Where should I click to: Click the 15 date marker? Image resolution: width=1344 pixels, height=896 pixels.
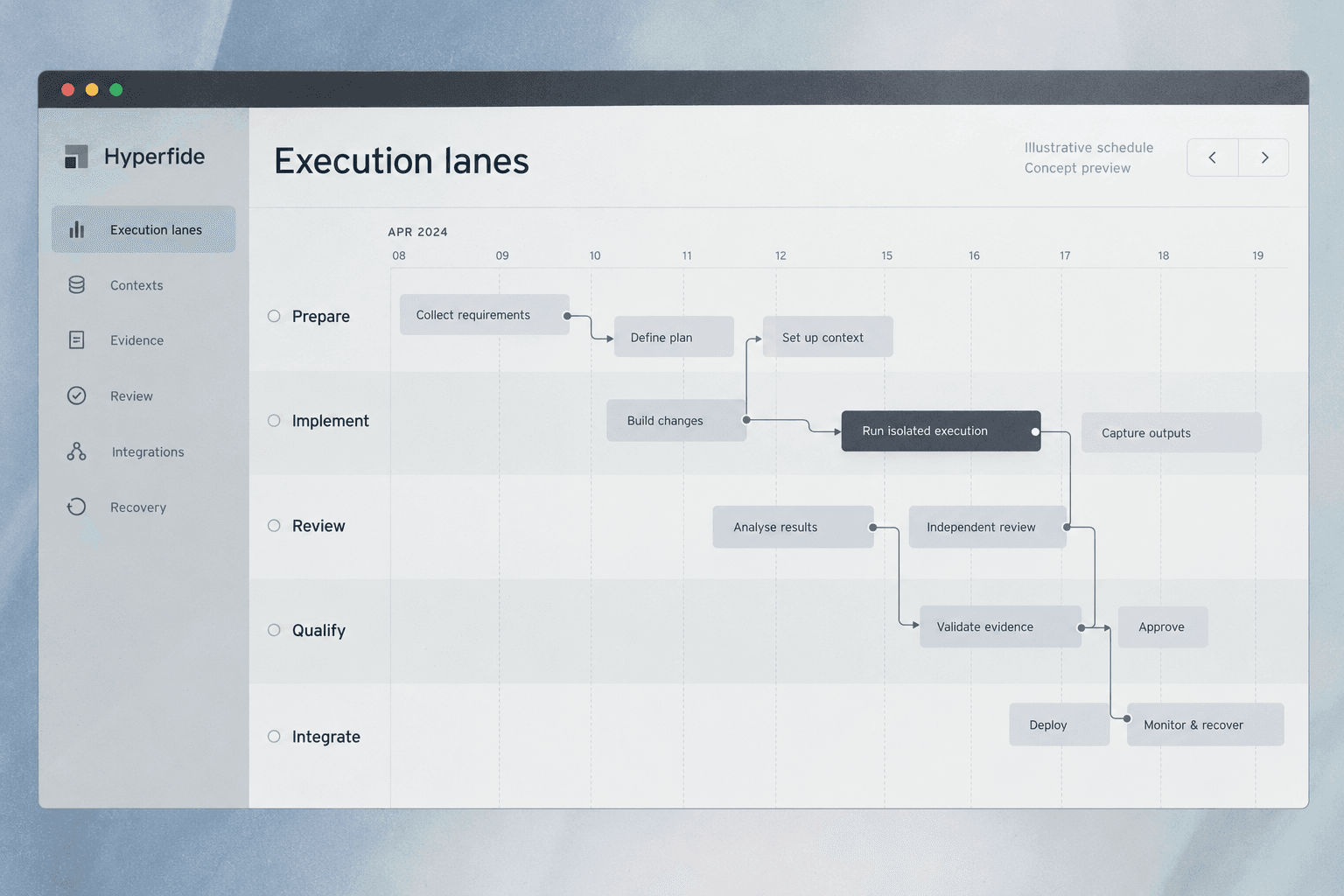tap(887, 255)
